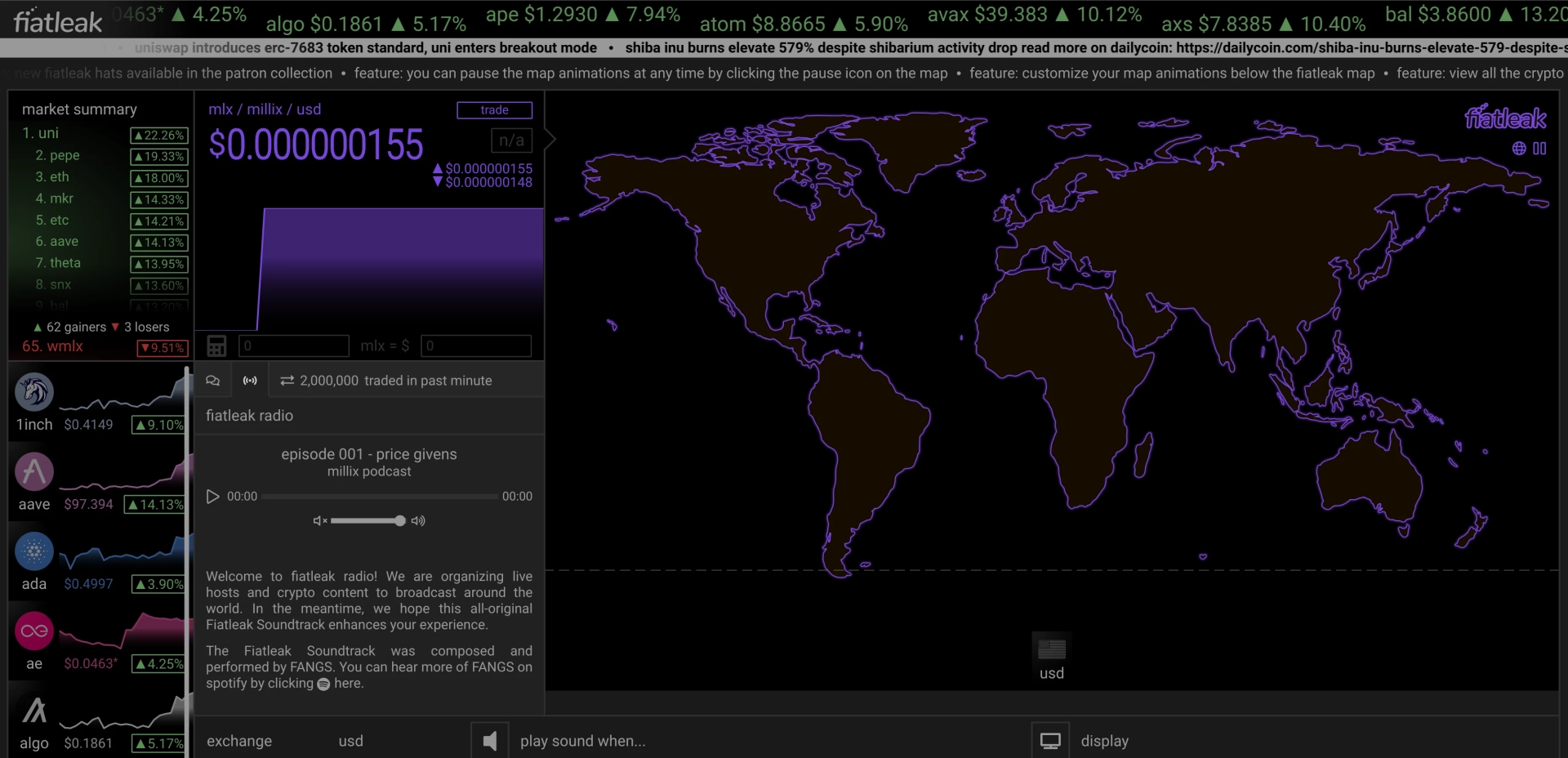Collapse the price panel with the side arrow

click(x=550, y=140)
